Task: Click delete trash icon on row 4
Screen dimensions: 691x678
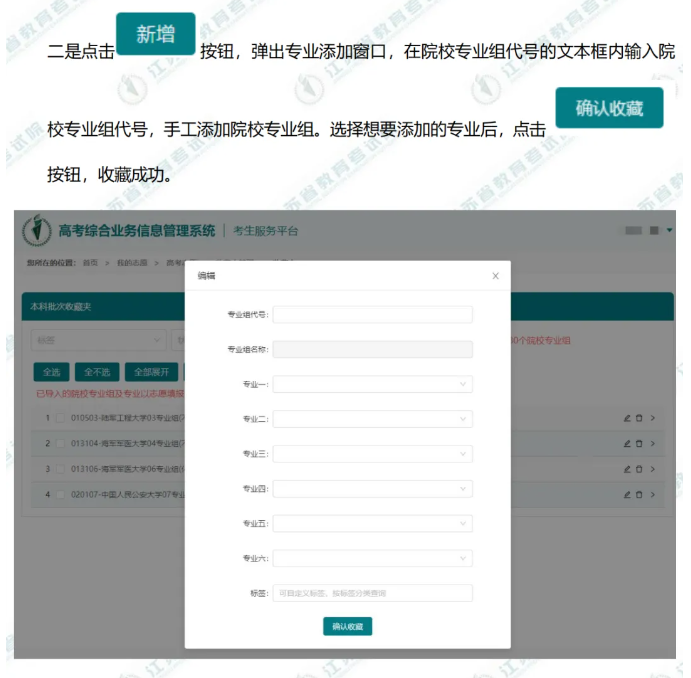Action: pos(639,495)
